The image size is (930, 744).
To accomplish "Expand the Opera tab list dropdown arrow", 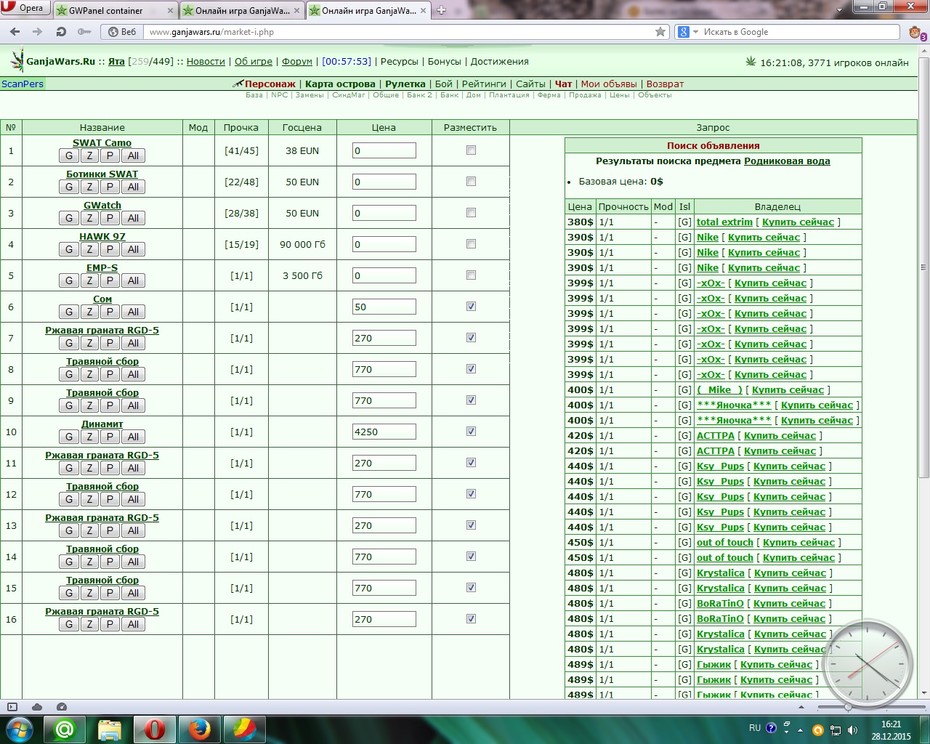I will tap(839, 10).
